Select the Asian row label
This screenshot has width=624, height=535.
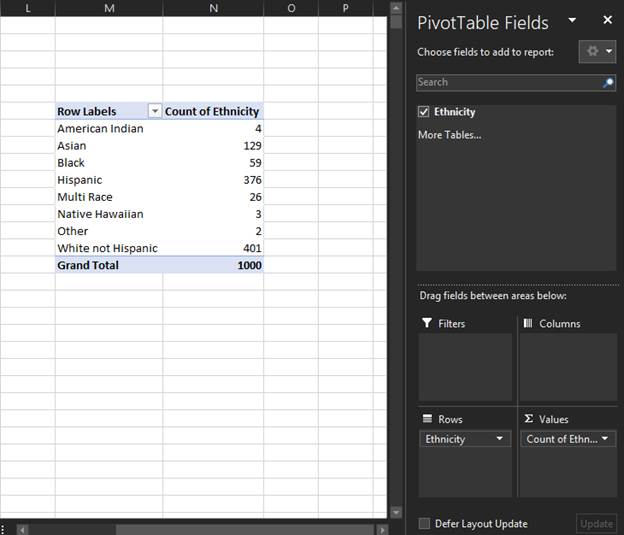coord(109,145)
